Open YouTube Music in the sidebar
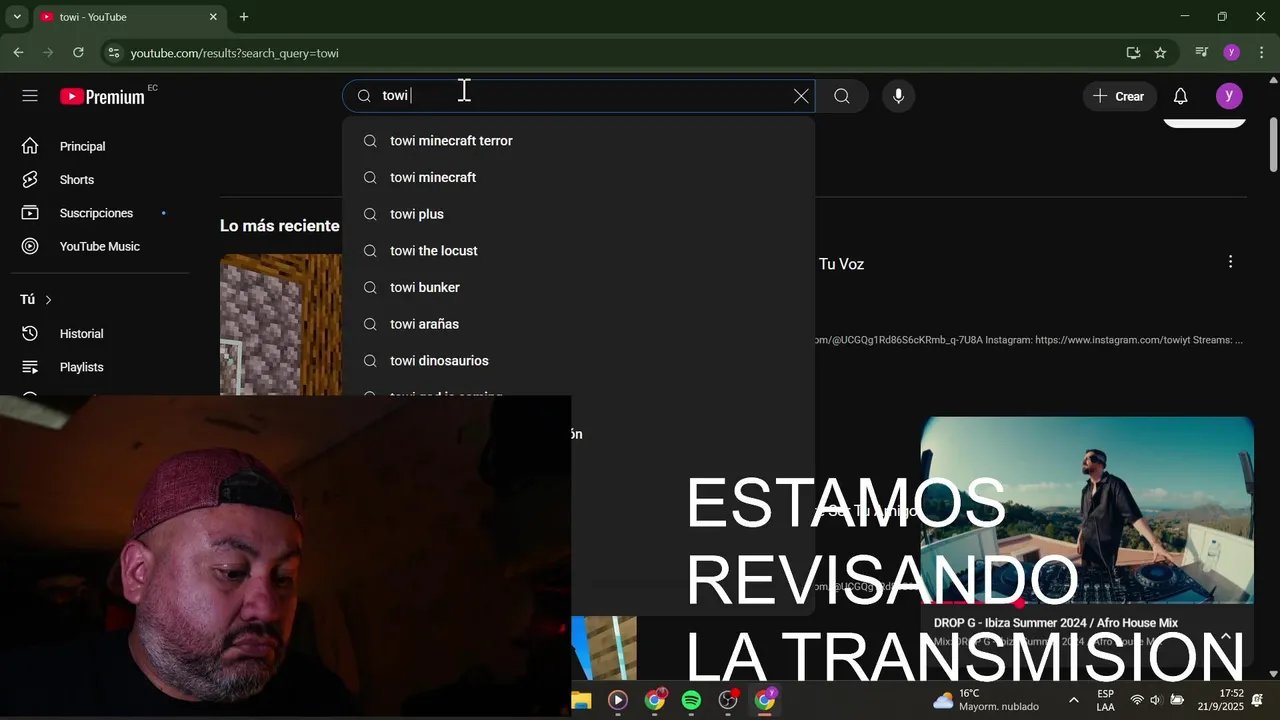 coord(100,246)
